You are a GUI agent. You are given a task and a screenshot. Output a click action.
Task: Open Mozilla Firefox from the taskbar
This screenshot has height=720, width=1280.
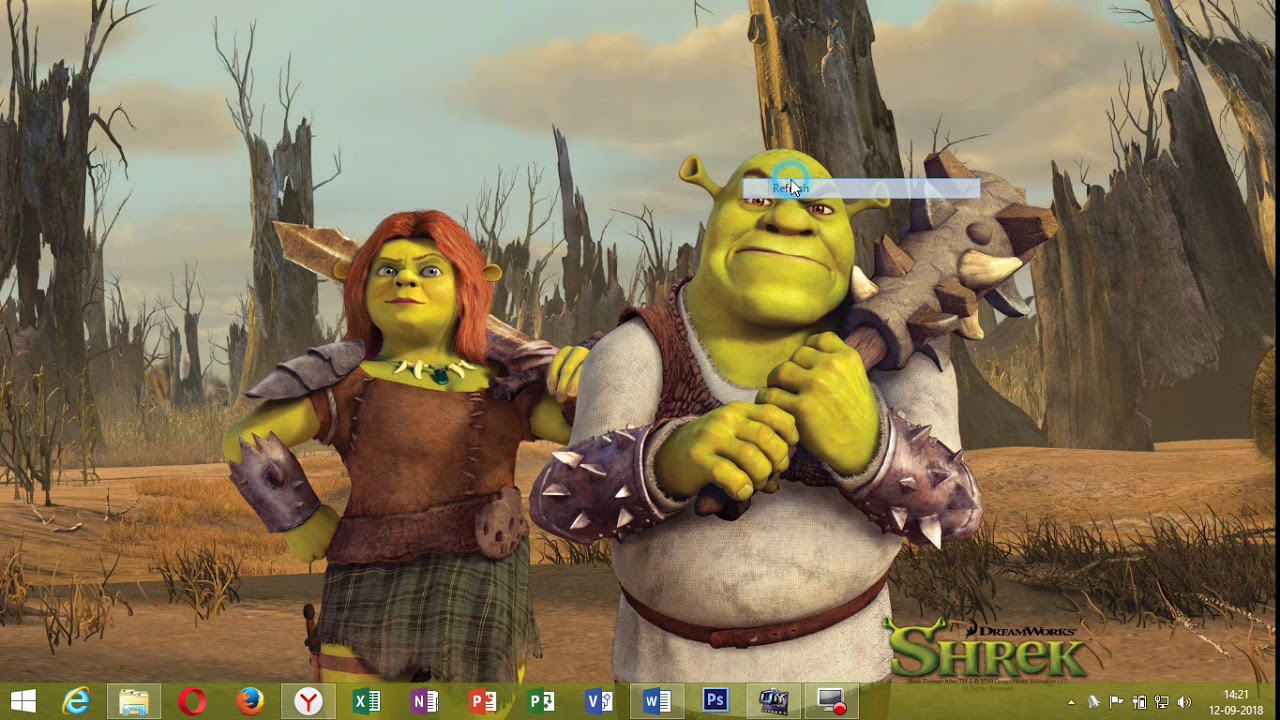pyautogui.click(x=250, y=701)
